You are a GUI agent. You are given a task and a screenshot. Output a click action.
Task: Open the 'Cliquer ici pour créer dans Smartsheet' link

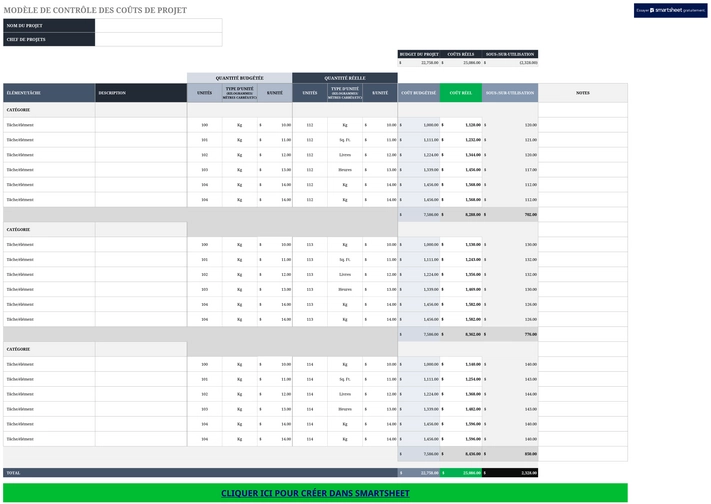pos(315,493)
